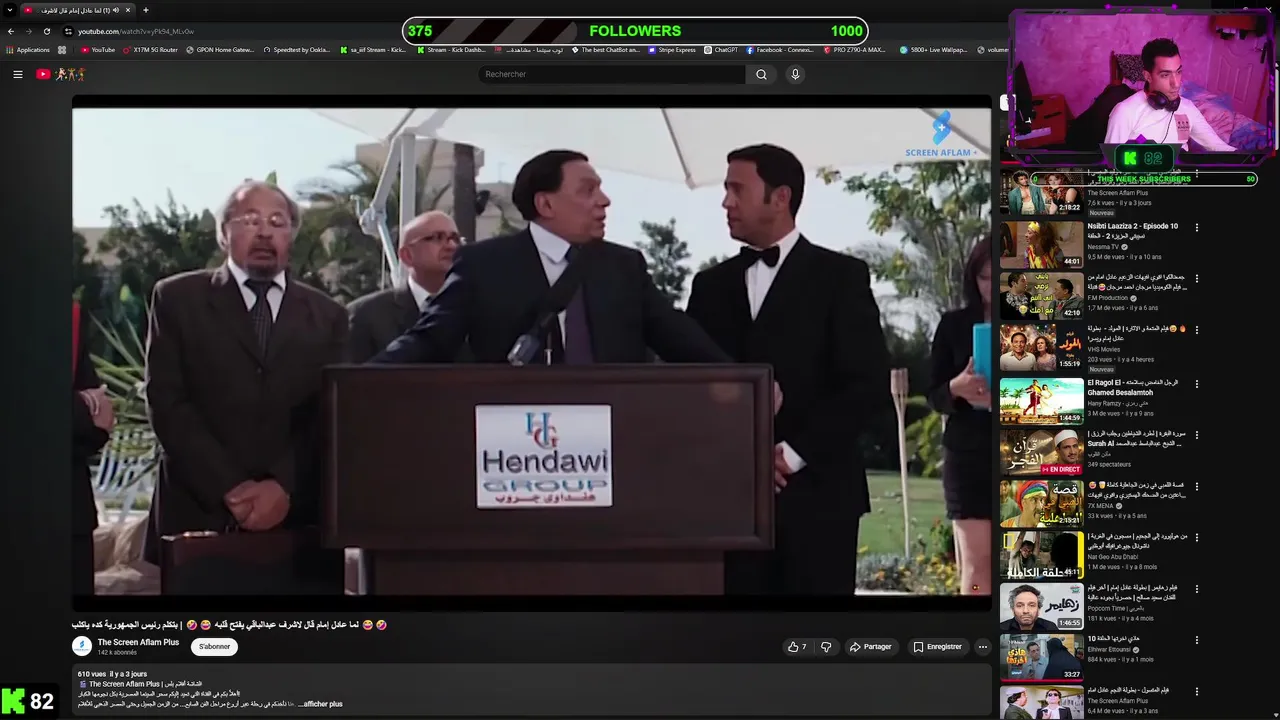1280x720 pixels.
Task: Click the Rechercher search field
Action: tap(611, 74)
